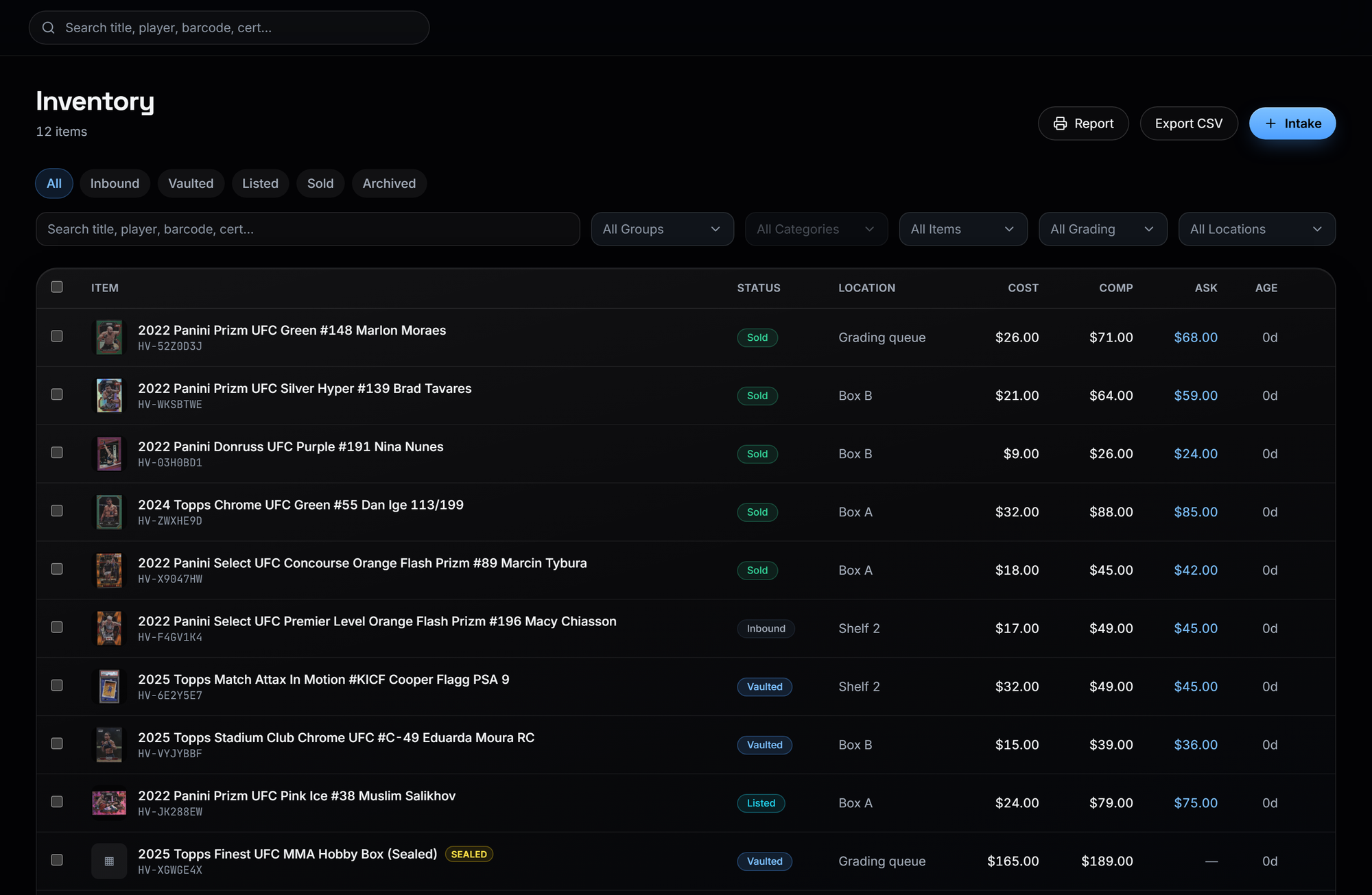
Task: Switch to the Sold tab
Action: [320, 184]
